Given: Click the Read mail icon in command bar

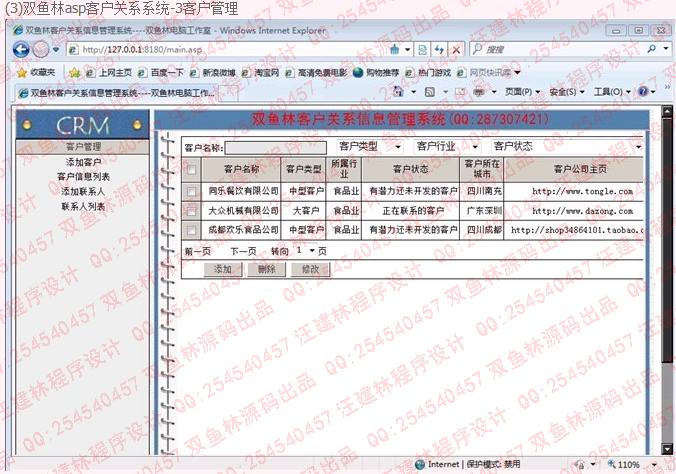Looking at the screenshot, I should click(461, 92).
